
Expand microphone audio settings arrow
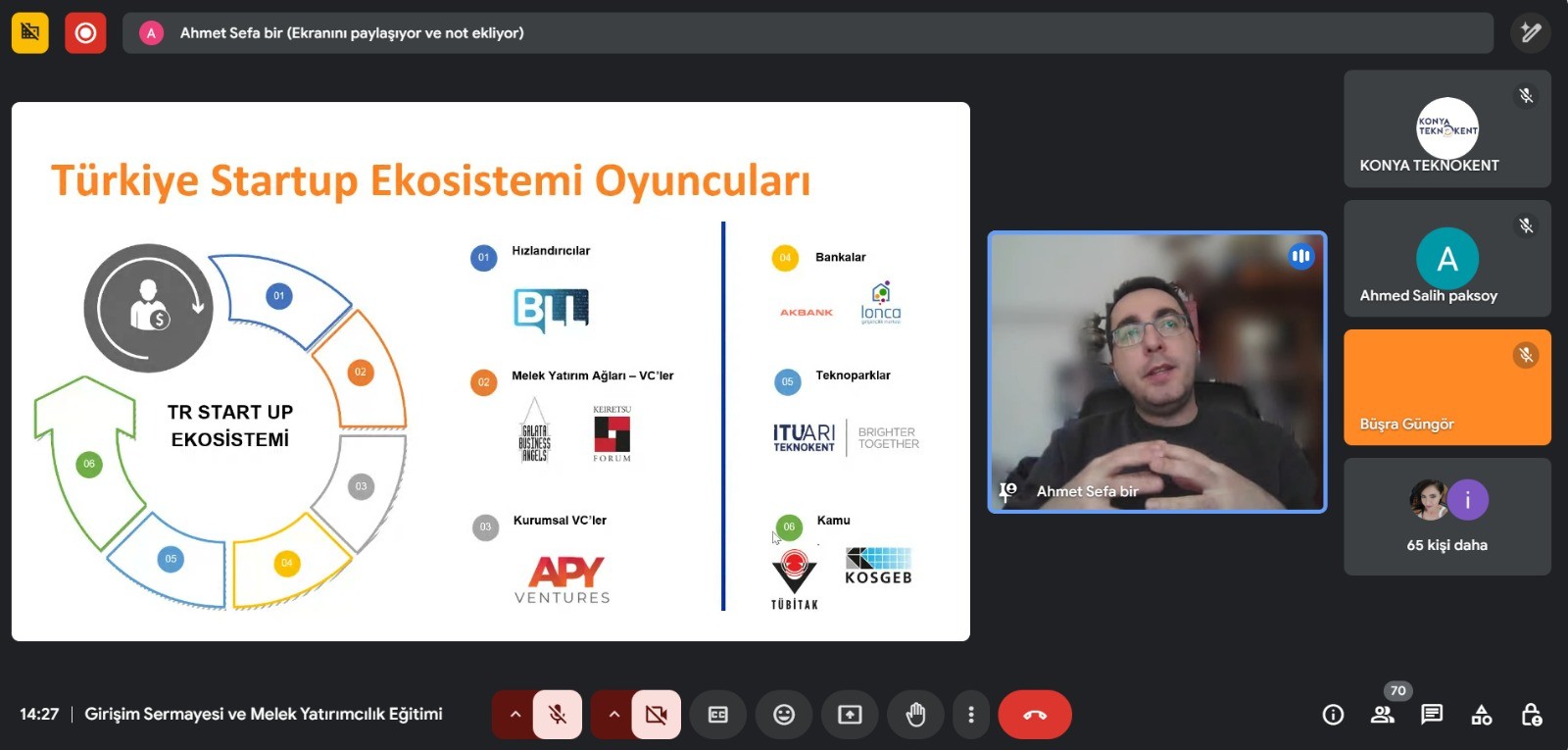coord(514,715)
